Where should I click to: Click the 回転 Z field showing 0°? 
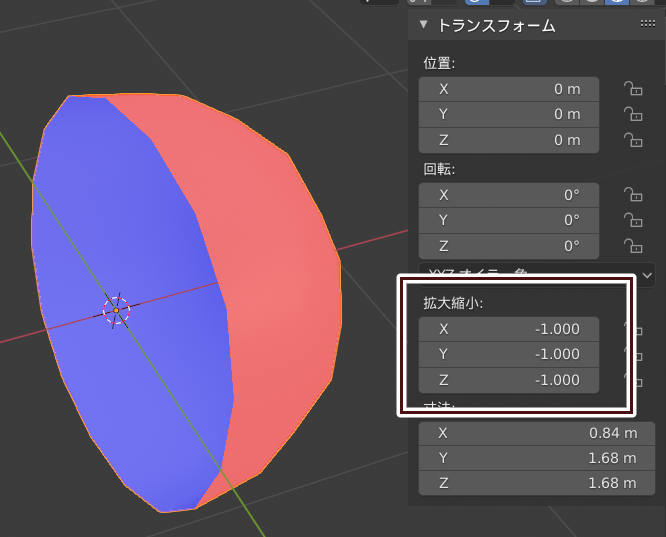(x=508, y=246)
